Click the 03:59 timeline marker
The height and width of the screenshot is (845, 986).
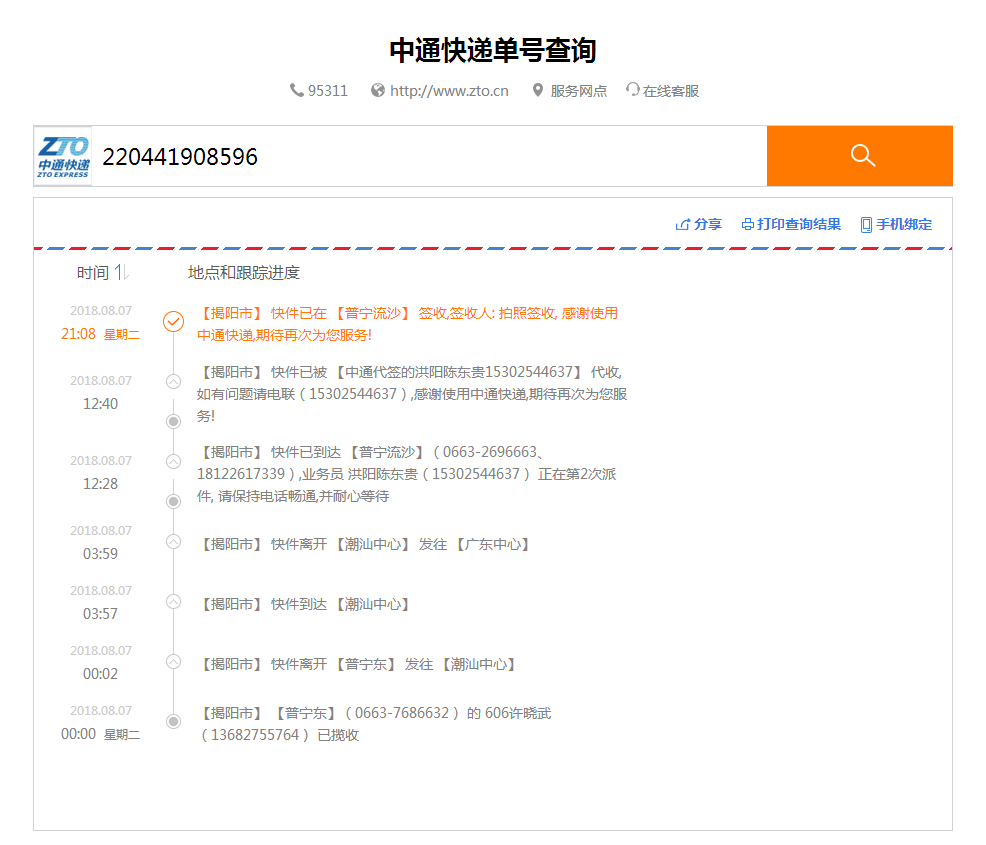coord(174,541)
